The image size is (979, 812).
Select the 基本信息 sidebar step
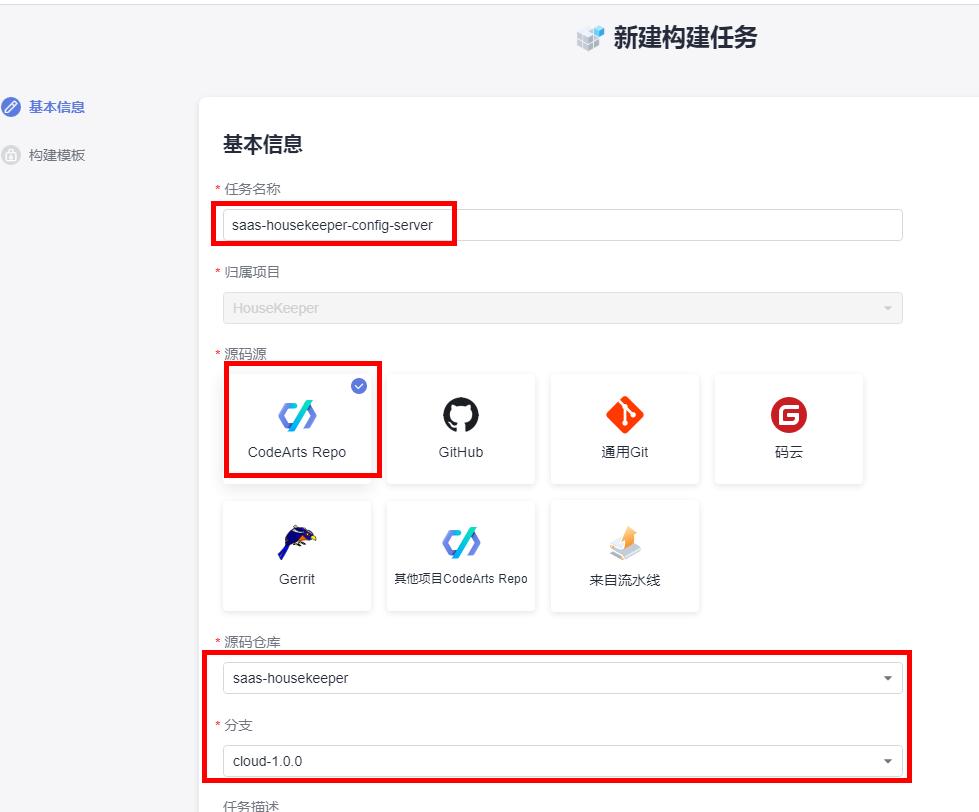click(56, 107)
